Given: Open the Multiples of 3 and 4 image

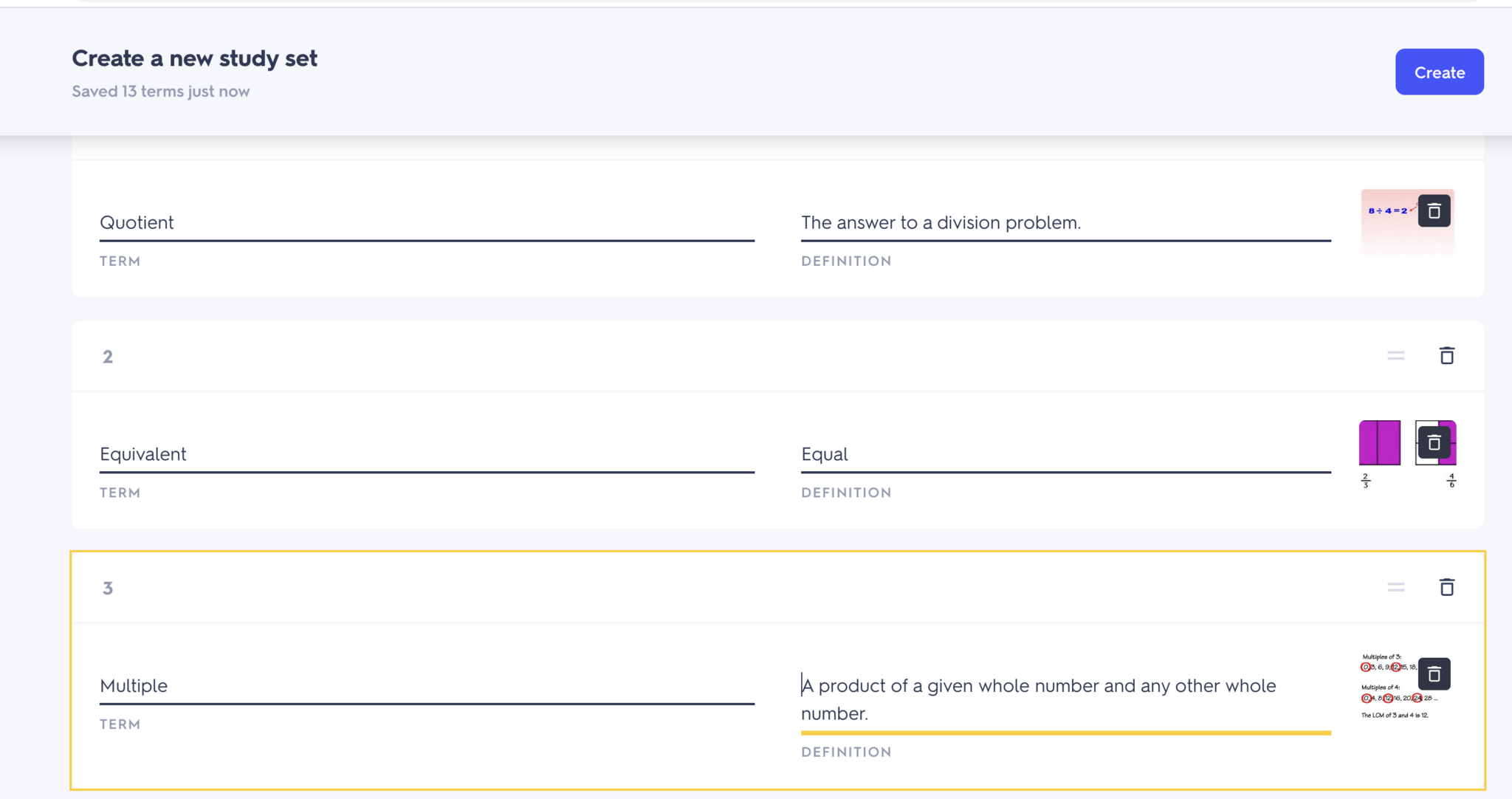Looking at the screenshot, I should point(1388,694).
